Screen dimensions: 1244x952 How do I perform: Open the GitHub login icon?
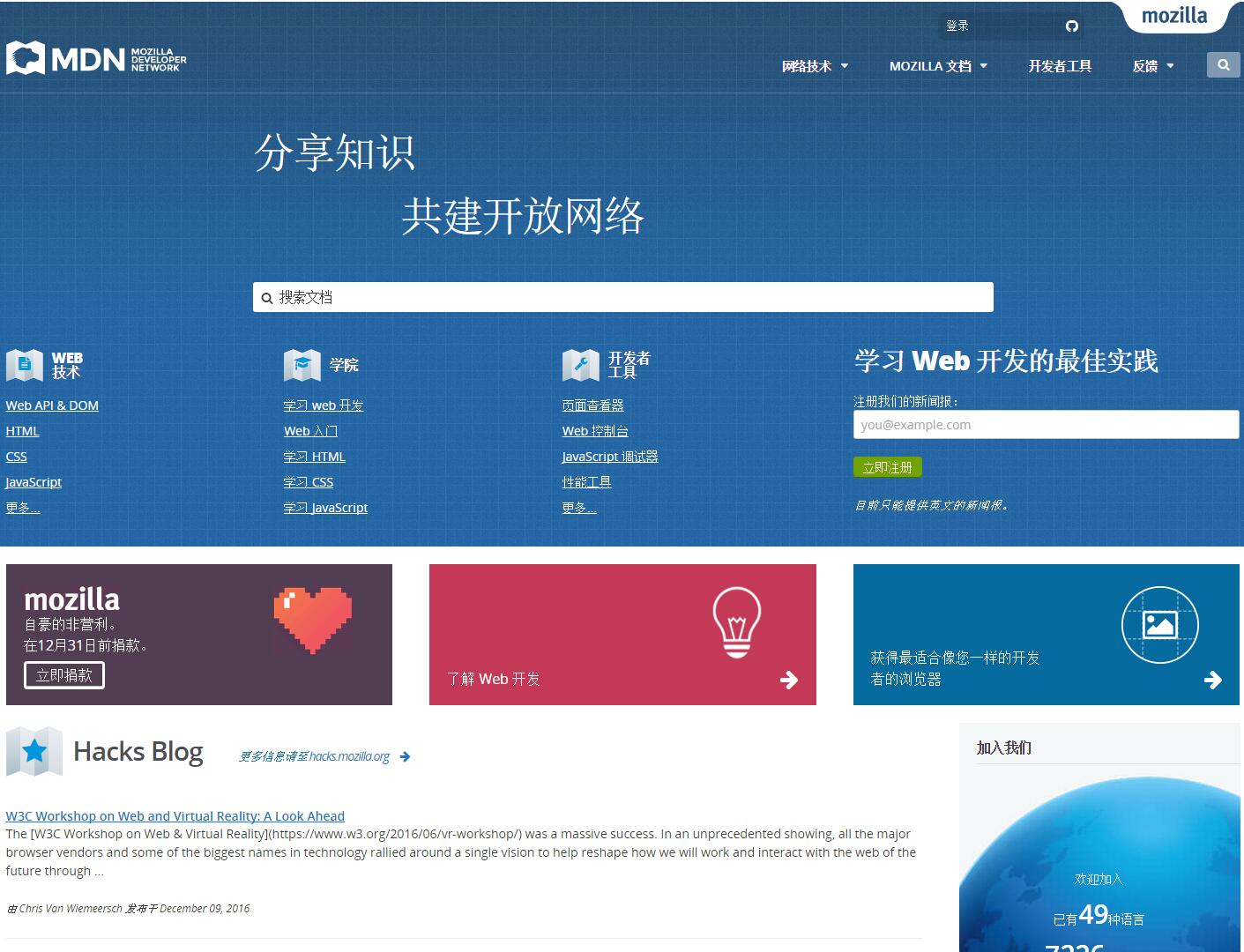pos(1072,26)
